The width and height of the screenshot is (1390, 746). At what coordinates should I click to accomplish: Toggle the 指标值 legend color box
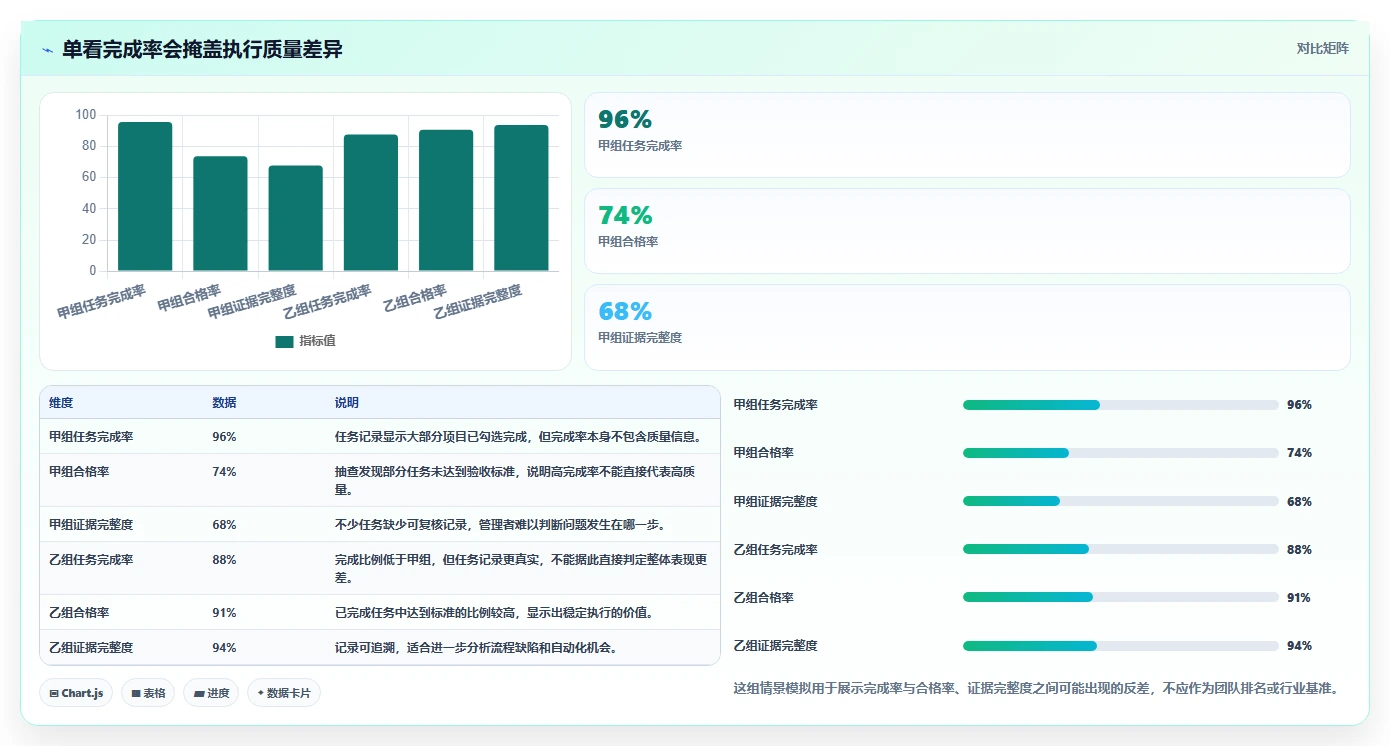pyautogui.click(x=284, y=341)
